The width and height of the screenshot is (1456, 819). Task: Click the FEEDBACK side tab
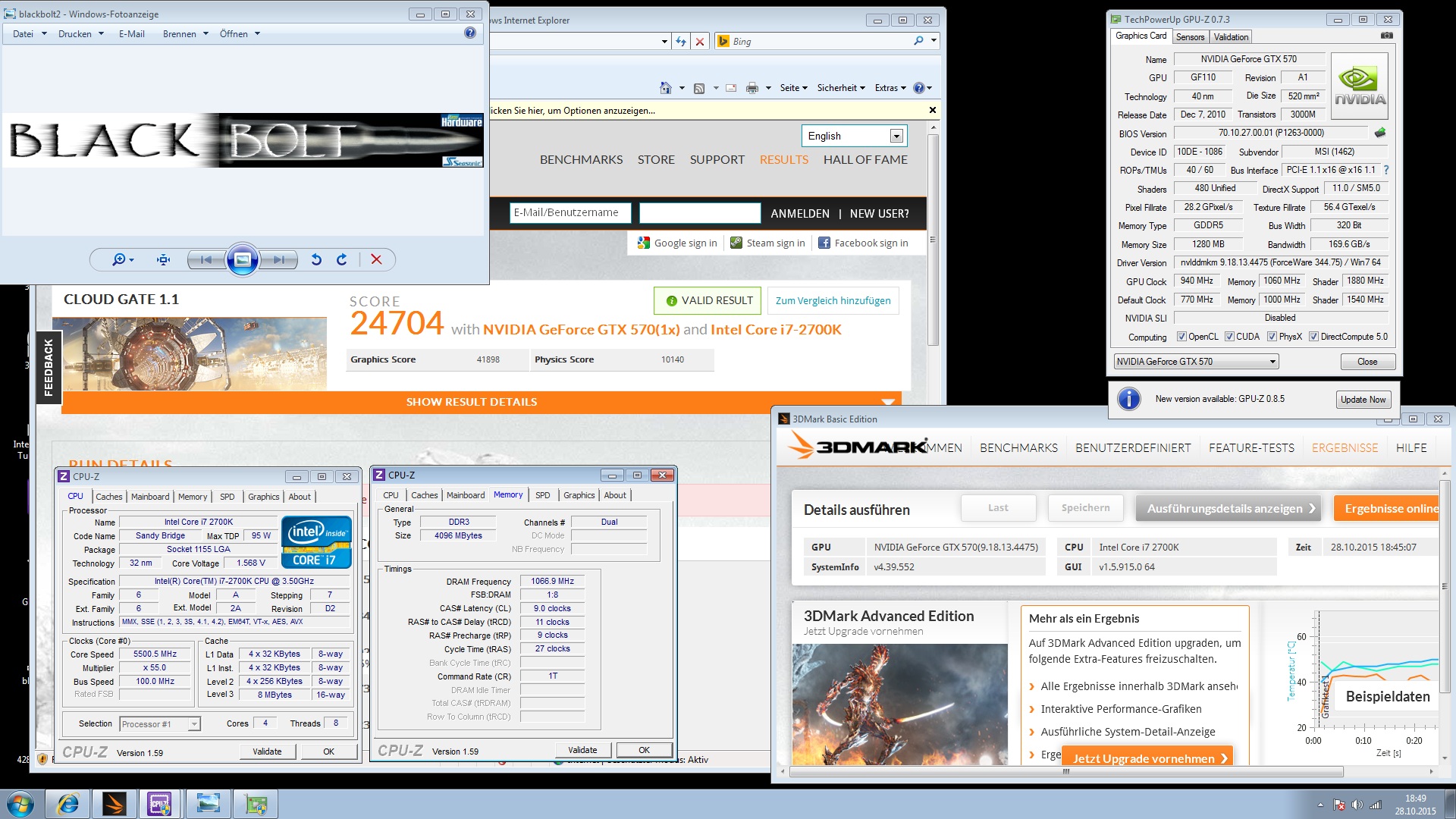coord(49,368)
